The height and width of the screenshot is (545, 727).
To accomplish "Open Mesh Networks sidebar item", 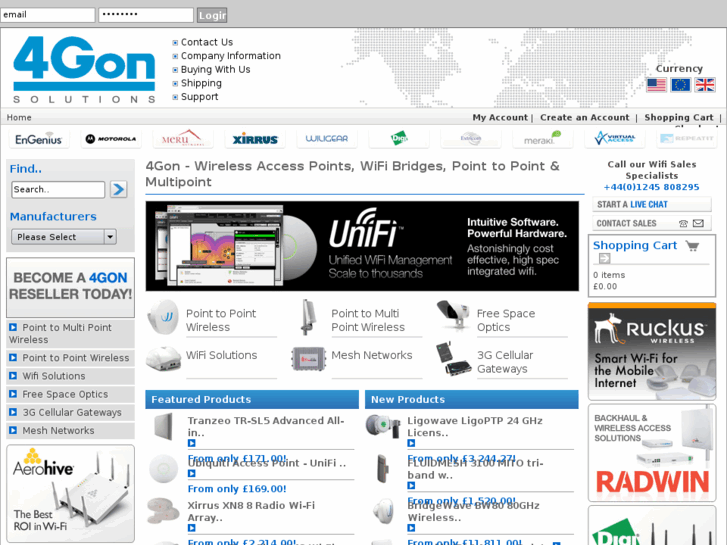I will tap(70, 430).
